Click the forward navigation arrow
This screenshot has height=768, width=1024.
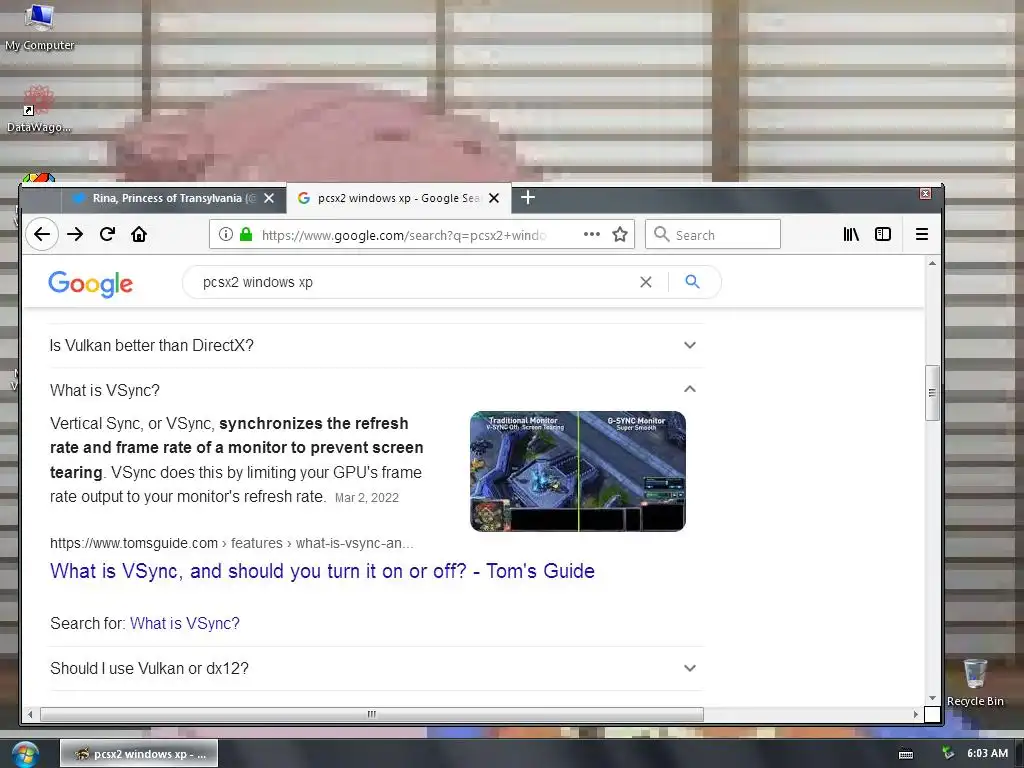click(75, 234)
